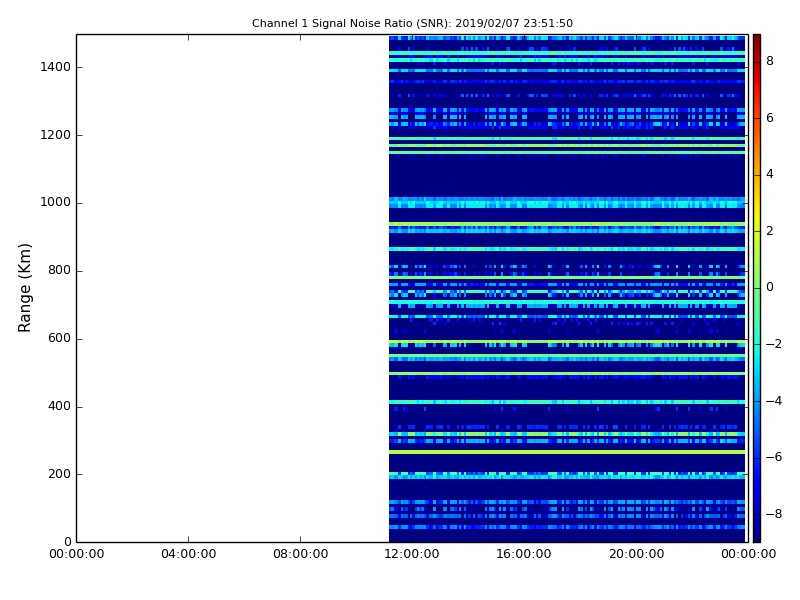
Task: Click the 400 y-axis tick label
Action: pos(59,406)
